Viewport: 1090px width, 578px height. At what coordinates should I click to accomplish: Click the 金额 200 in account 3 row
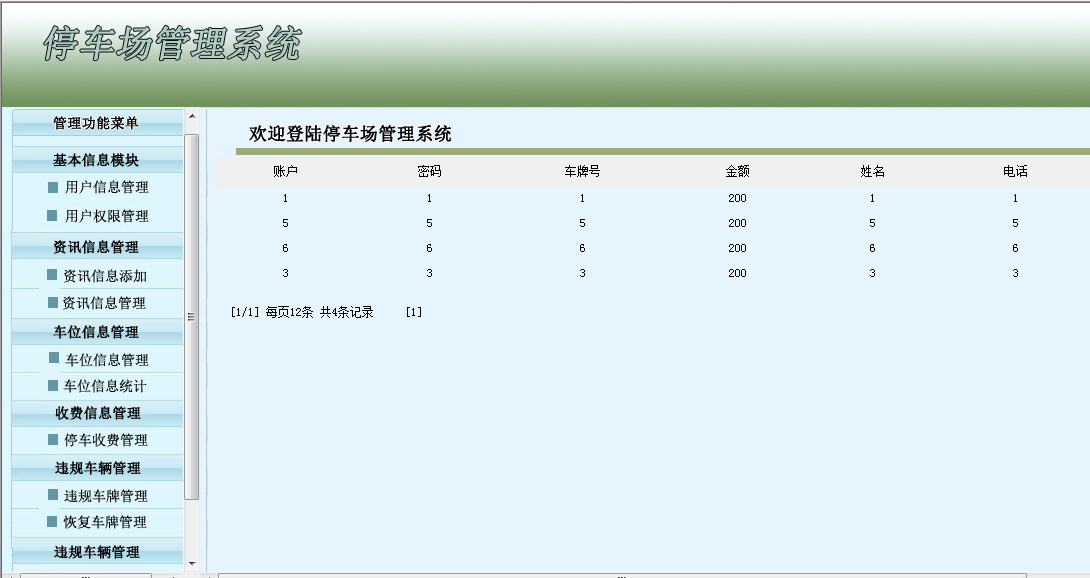tap(737, 273)
